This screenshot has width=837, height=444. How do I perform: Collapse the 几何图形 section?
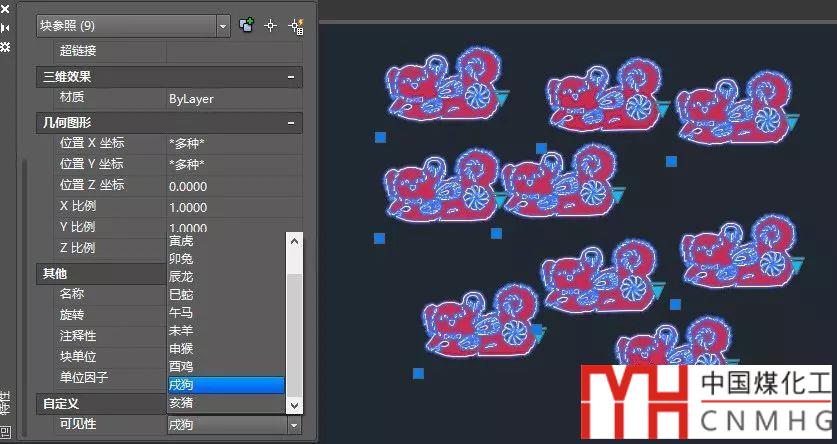coord(291,122)
